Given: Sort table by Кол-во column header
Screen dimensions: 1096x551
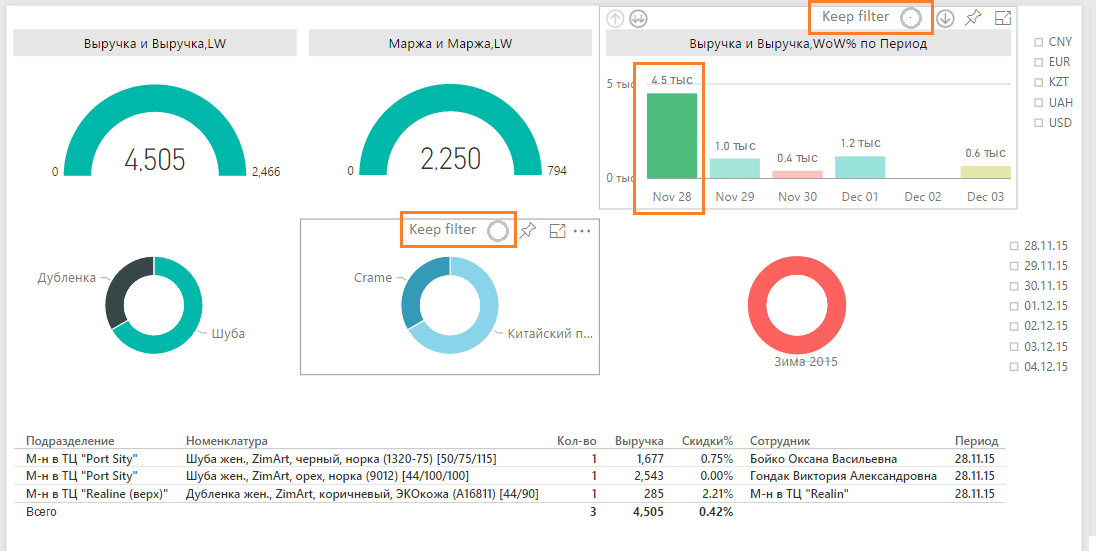Looking at the screenshot, I should pyautogui.click(x=577, y=441).
